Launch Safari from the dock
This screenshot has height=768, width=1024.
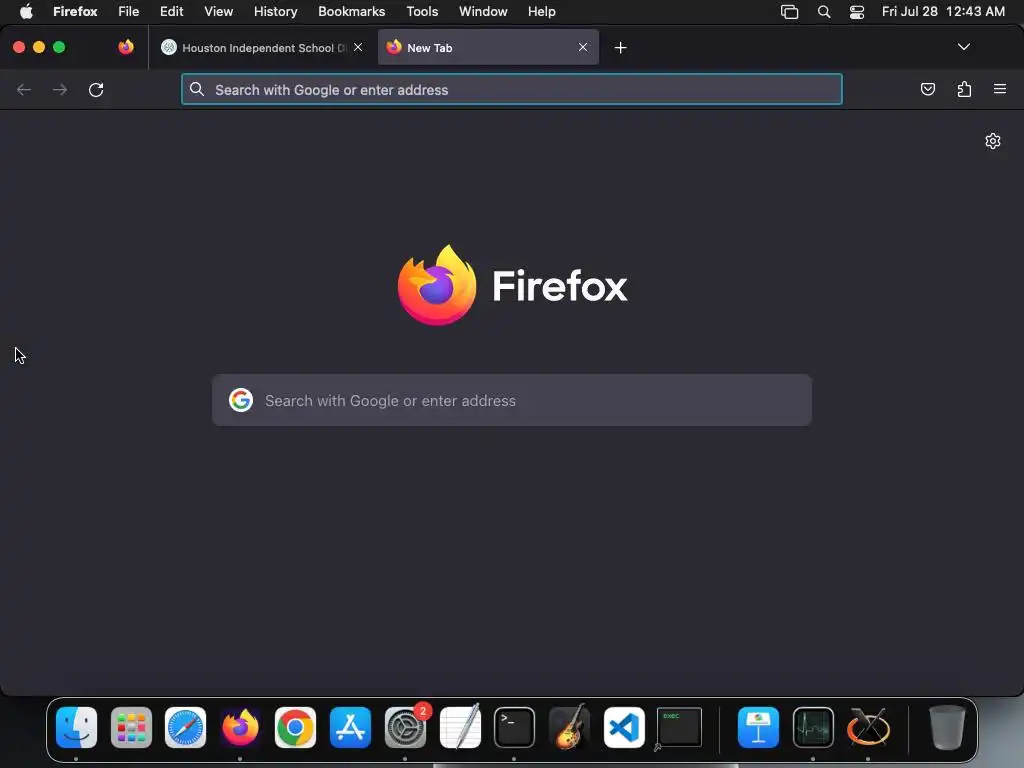click(x=185, y=727)
